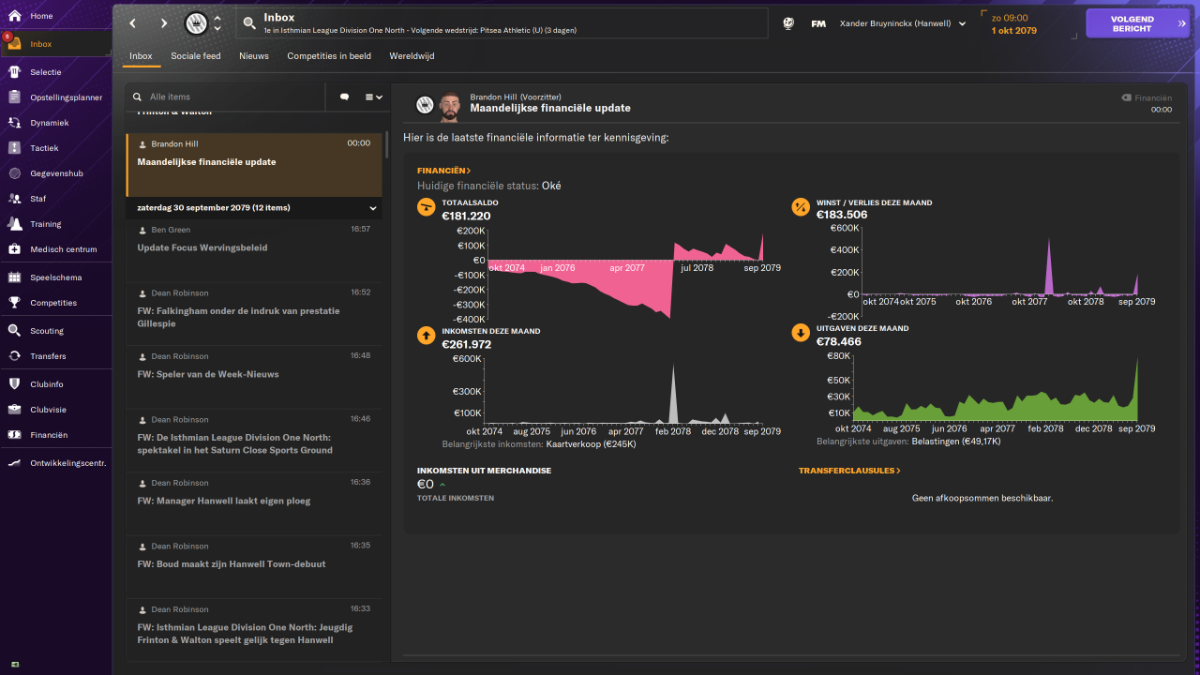Open Update Focus Wervingsbeleid message
Image resolution: width=1200 pixels, height=675 pixels.
coord(254,249)
